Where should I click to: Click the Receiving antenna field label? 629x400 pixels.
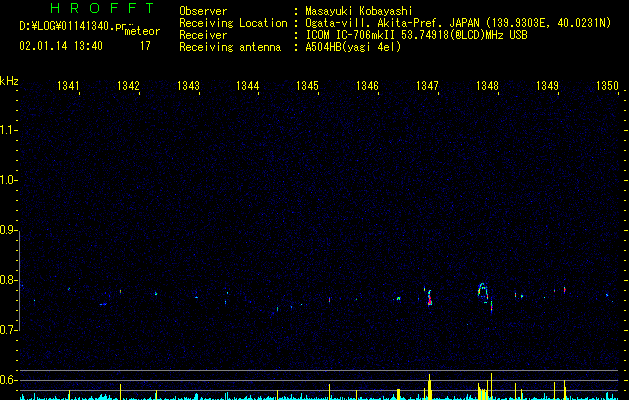click(230, 47)
